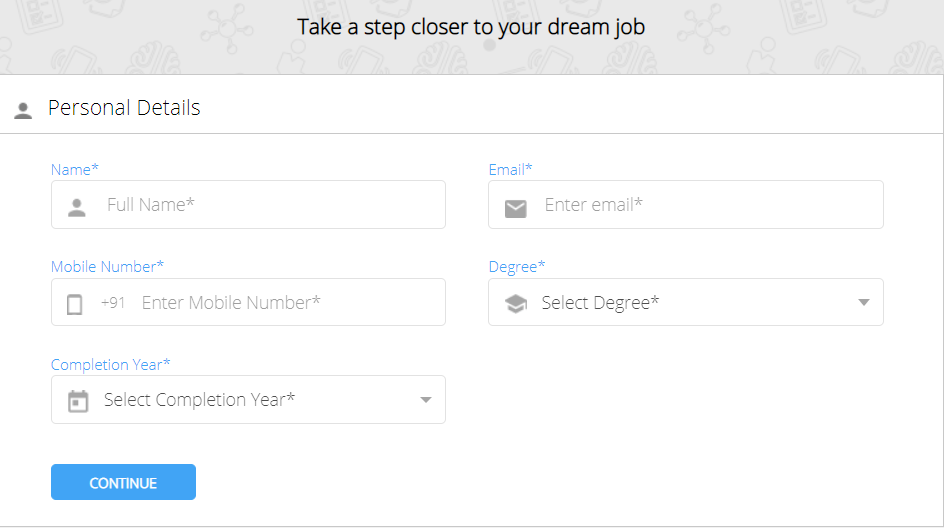Click the envelope icon in the email field
Image resolution: width=944 pixels, height=528 pixels.
point(515,209)
